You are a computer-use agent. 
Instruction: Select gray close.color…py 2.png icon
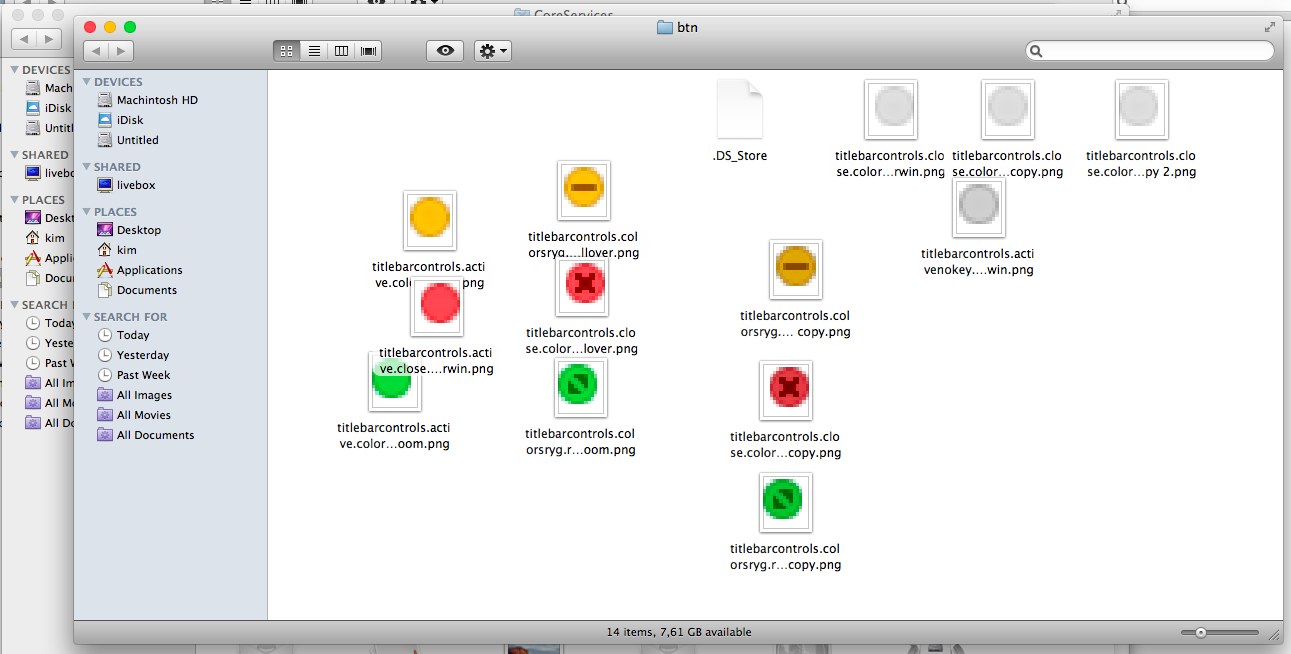[x=1142, y=109]
